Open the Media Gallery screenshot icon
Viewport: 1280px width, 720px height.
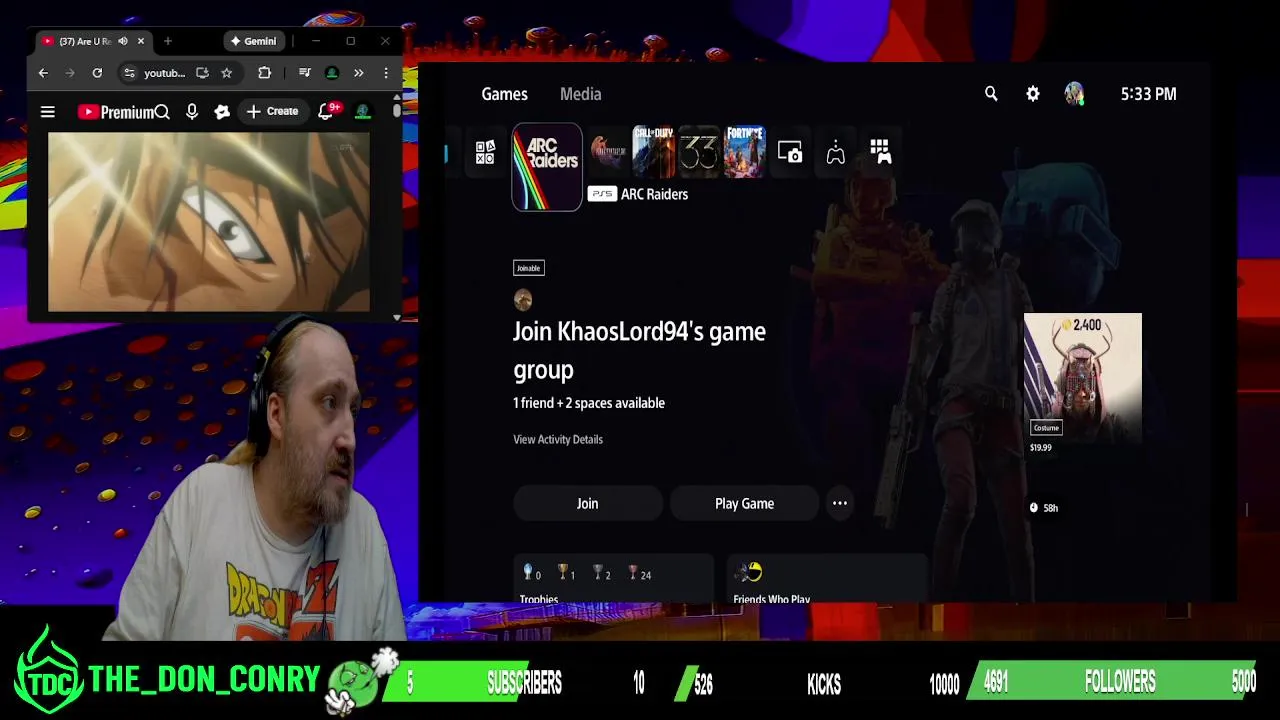[790, 153]
